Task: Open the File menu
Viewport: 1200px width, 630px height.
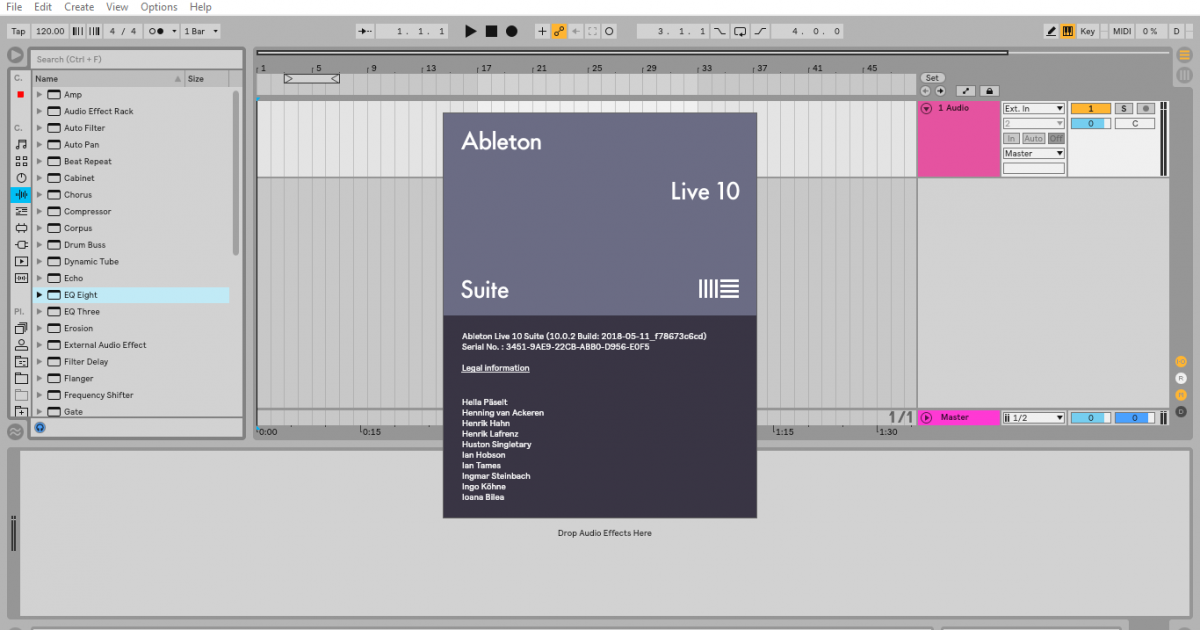Action: click(14, 7)
